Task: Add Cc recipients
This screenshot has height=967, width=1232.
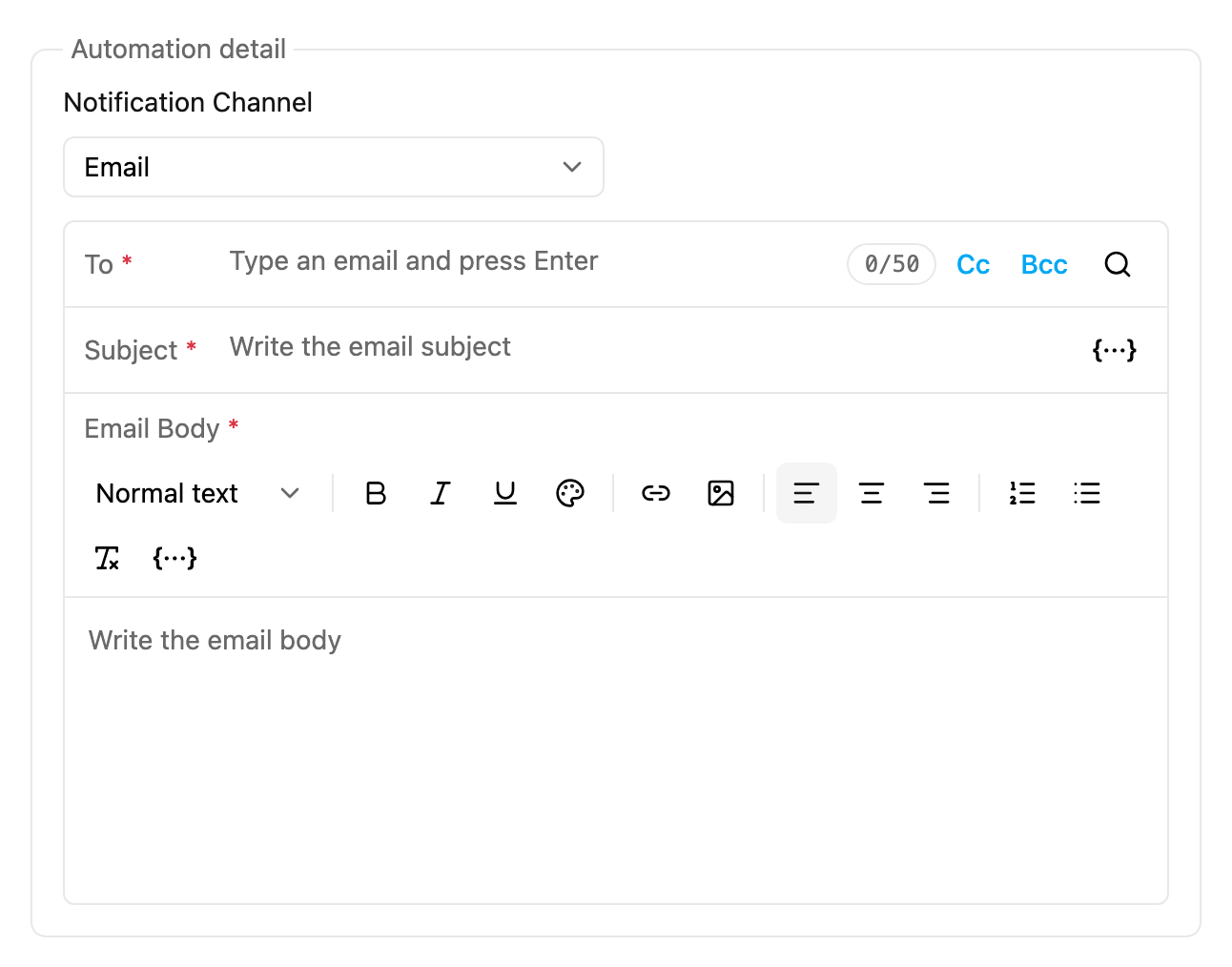Action: pos(973,264)
